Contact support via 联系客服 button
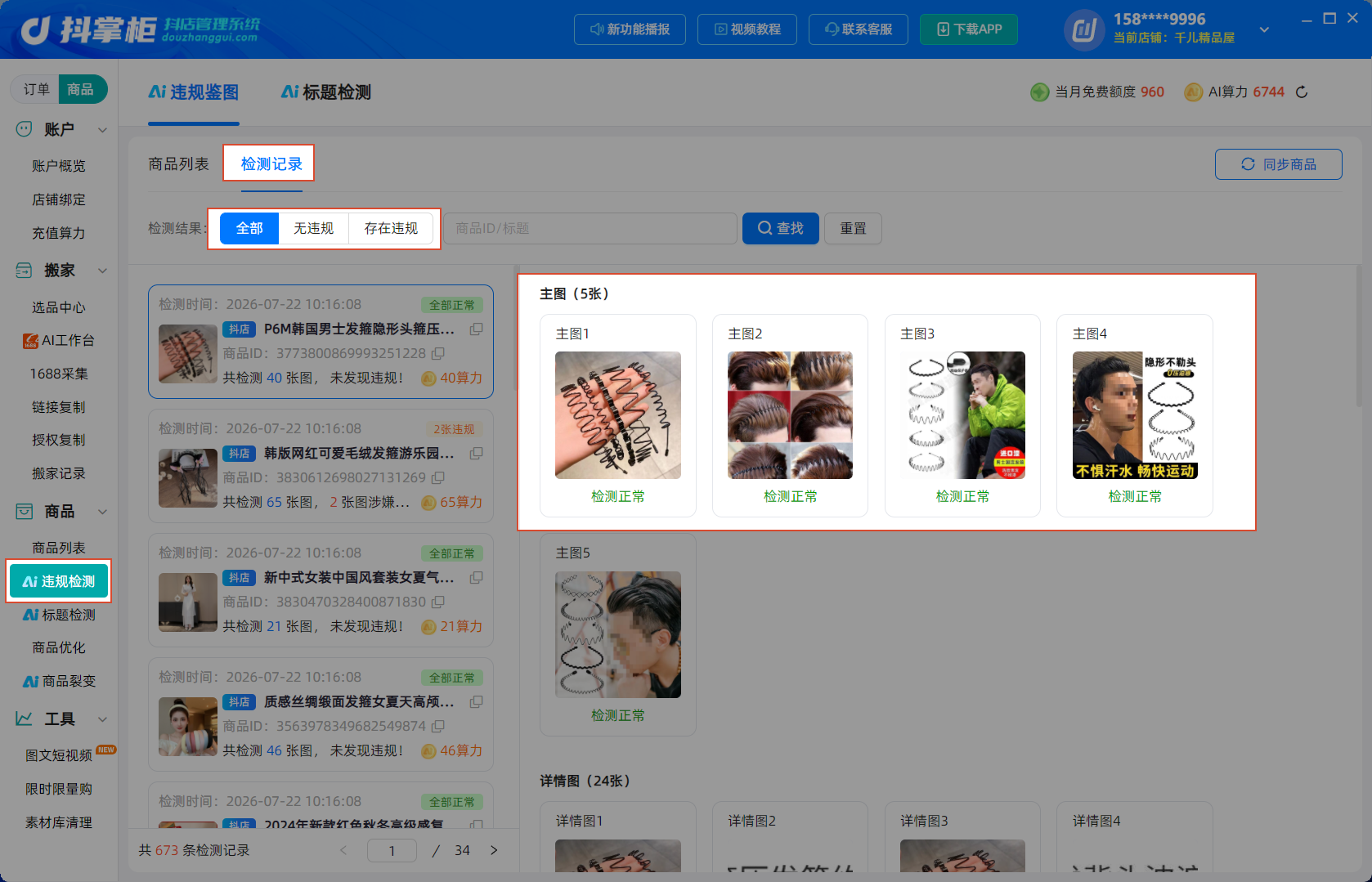This screenshot has width=1372, height=882. (x=859, y=29)
